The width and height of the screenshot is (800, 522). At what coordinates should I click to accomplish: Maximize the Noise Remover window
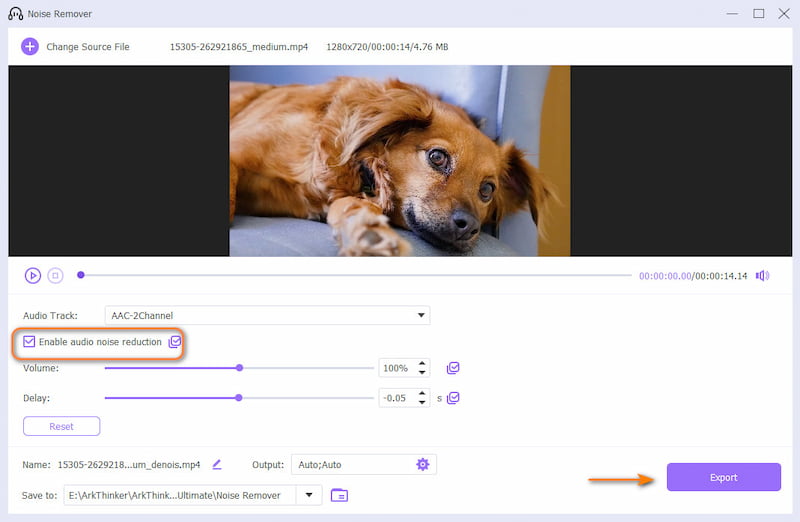coord(759,14)
